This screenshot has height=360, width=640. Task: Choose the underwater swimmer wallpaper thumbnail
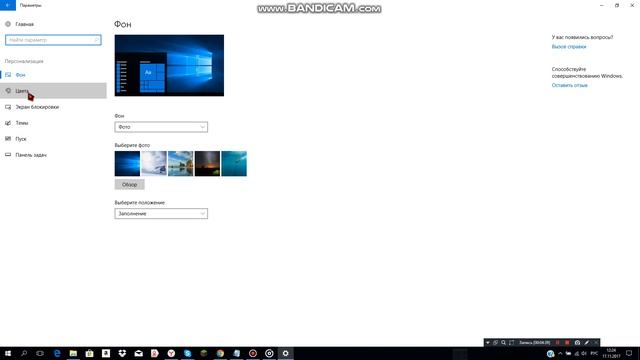pos(234,164)
